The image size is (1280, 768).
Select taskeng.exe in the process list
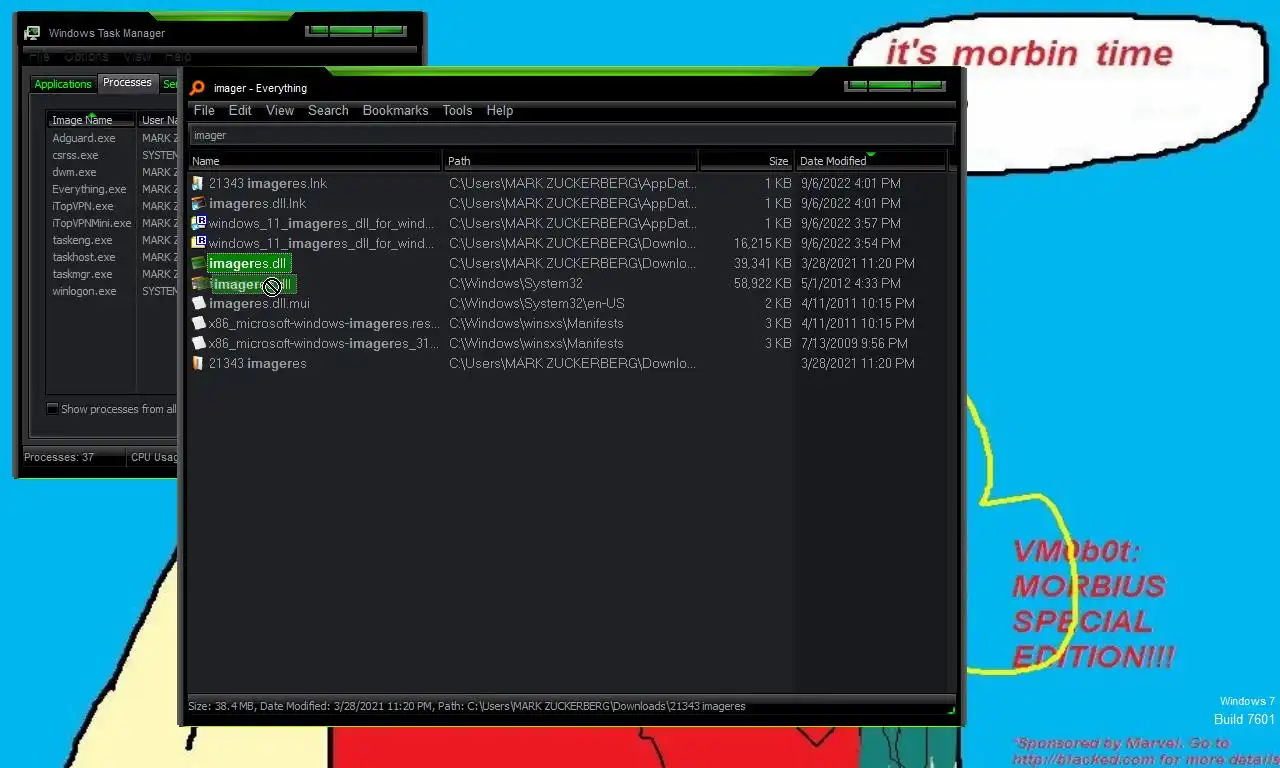pos(83,241)
